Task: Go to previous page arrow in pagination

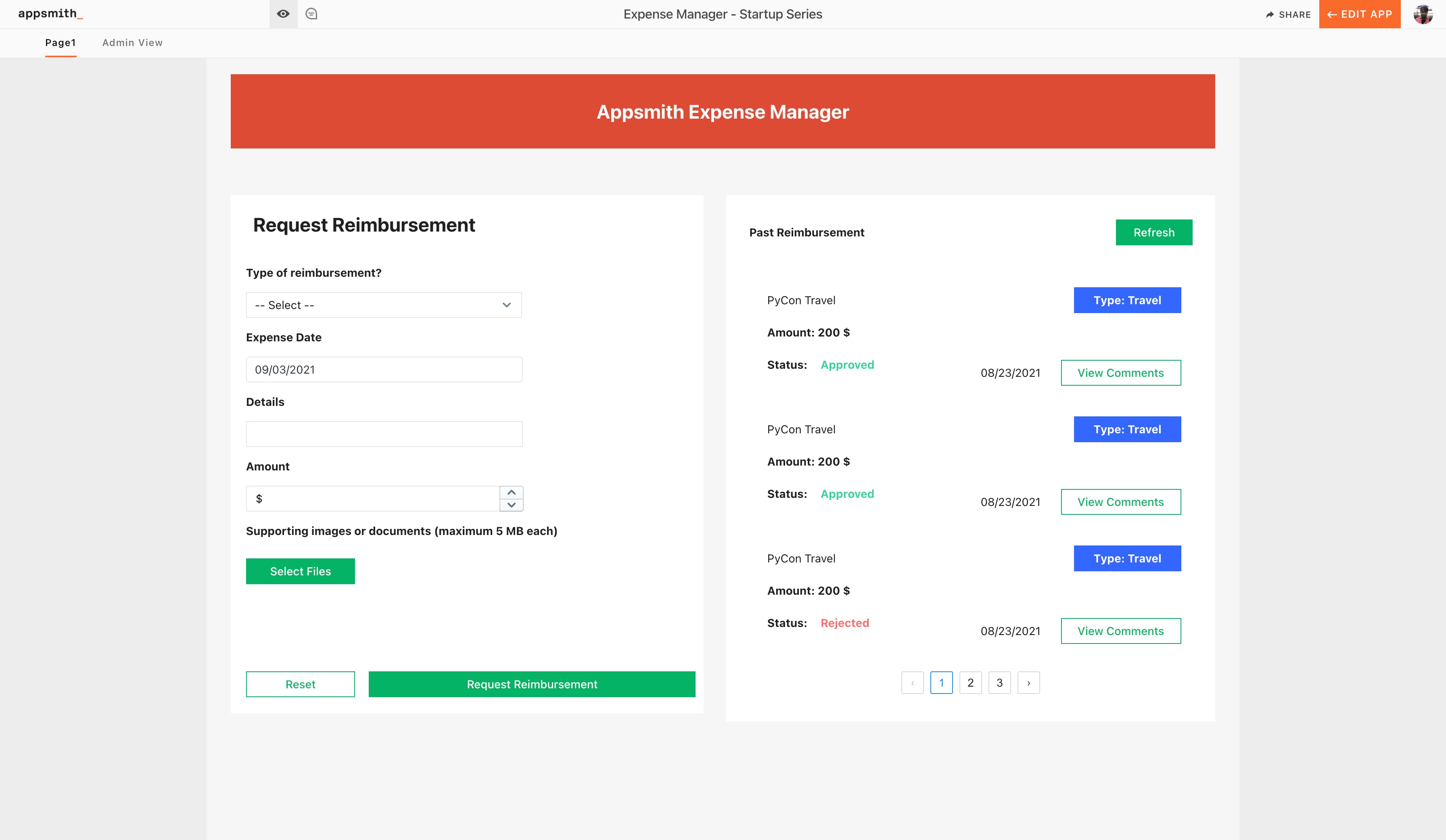Action: click(912, 683)
